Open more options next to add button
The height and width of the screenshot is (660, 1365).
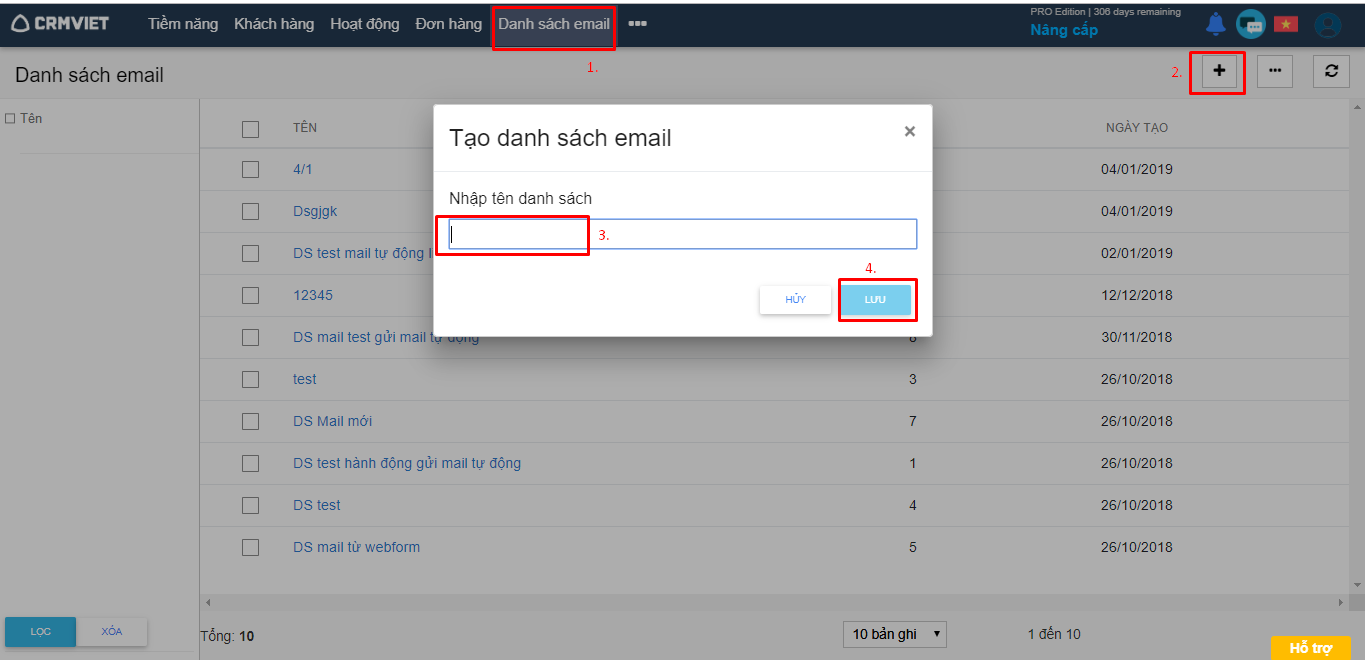[x=1274, y=71]
